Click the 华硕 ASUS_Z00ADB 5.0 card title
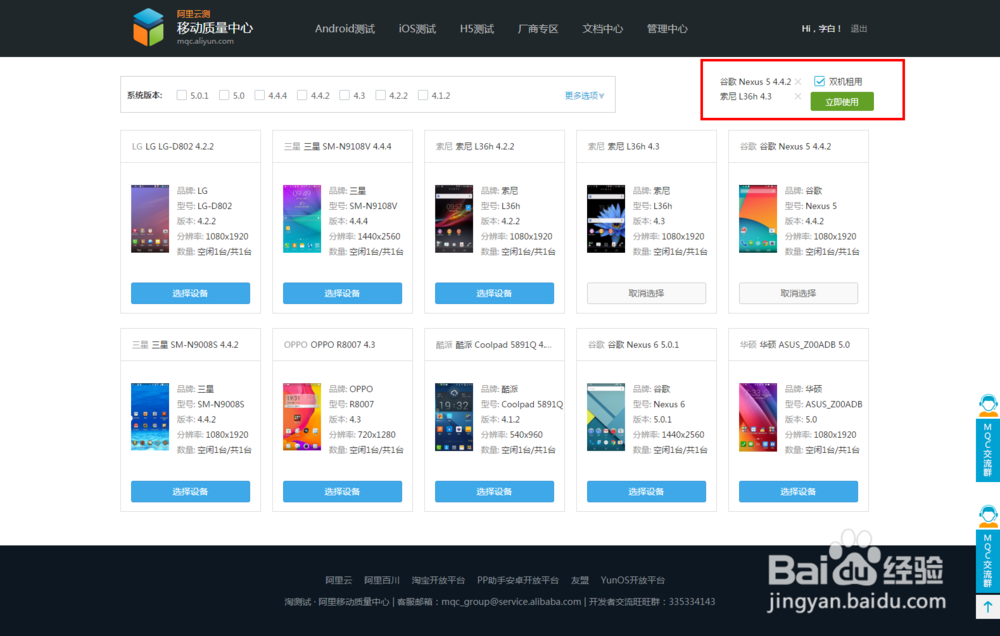 click(795, 344)
